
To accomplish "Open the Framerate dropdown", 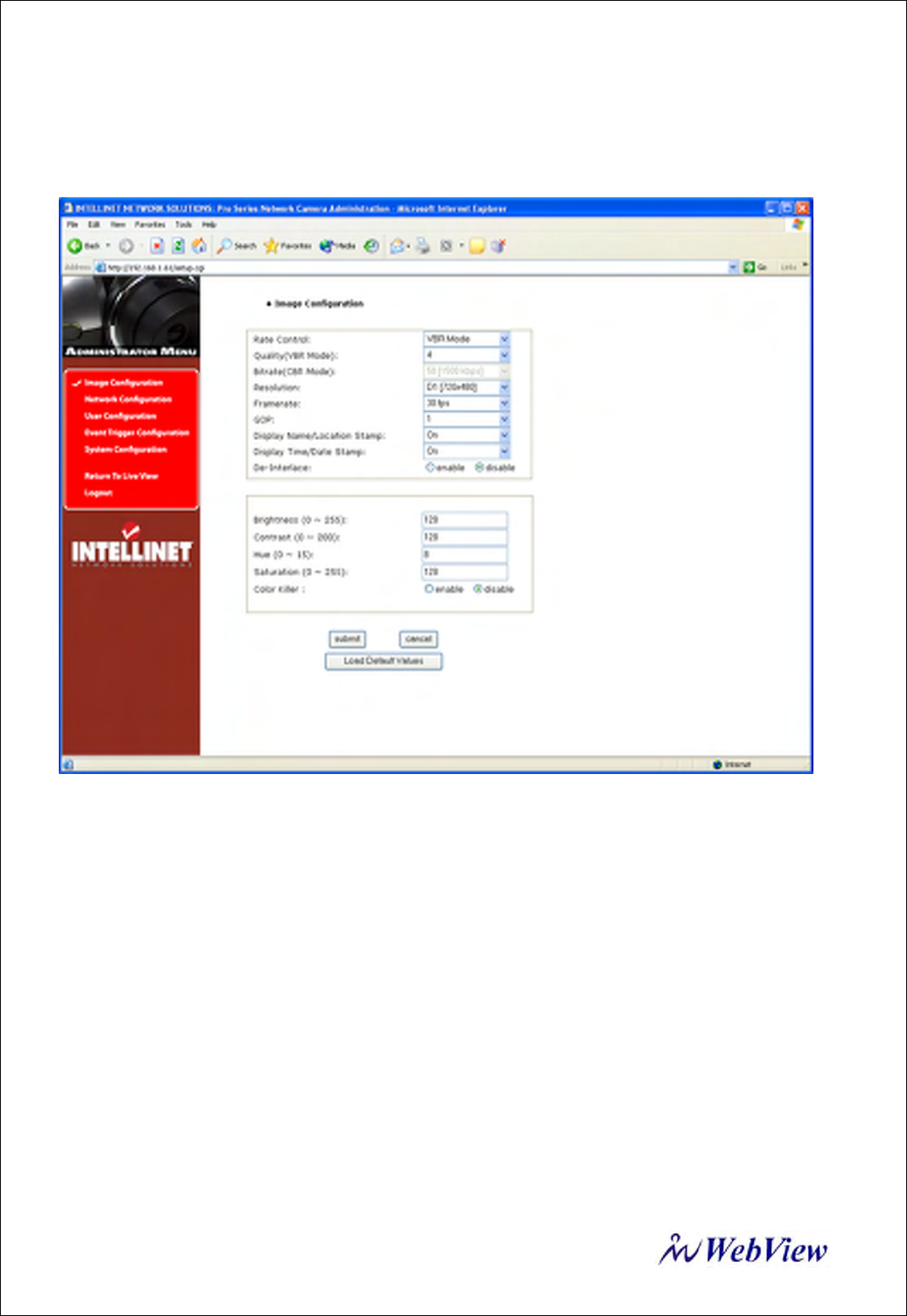I will [x=466, y=403].
